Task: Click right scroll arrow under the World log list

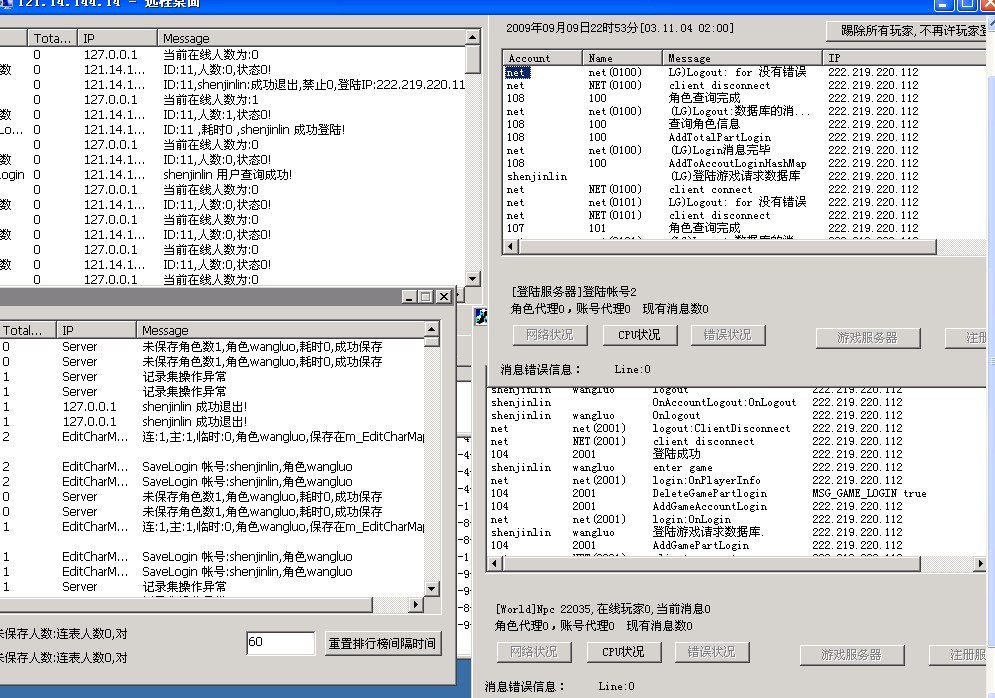Action: (979, 565)
